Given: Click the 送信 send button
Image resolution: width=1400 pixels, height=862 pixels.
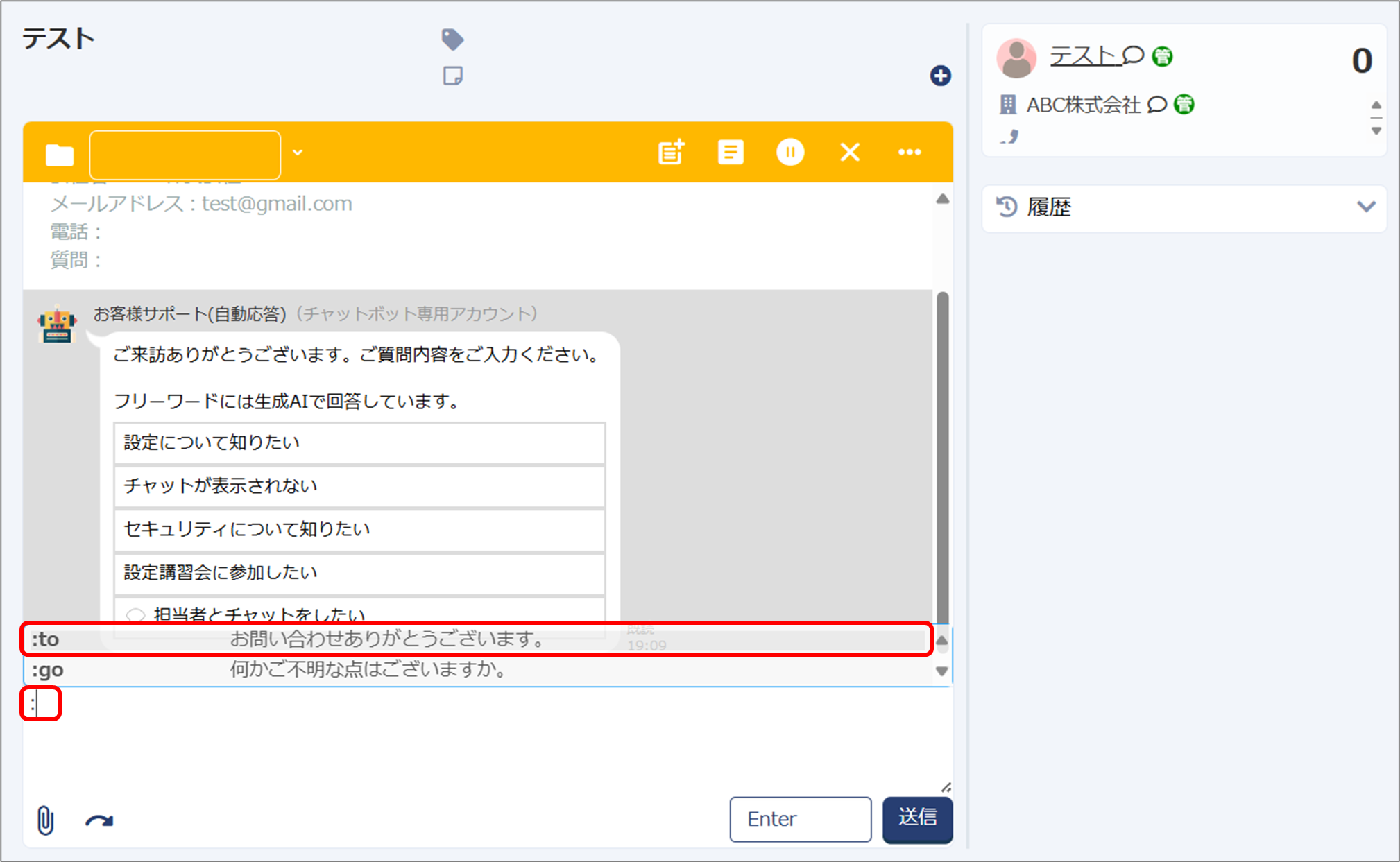Looking at the screenshot, I should pos(917,819).
